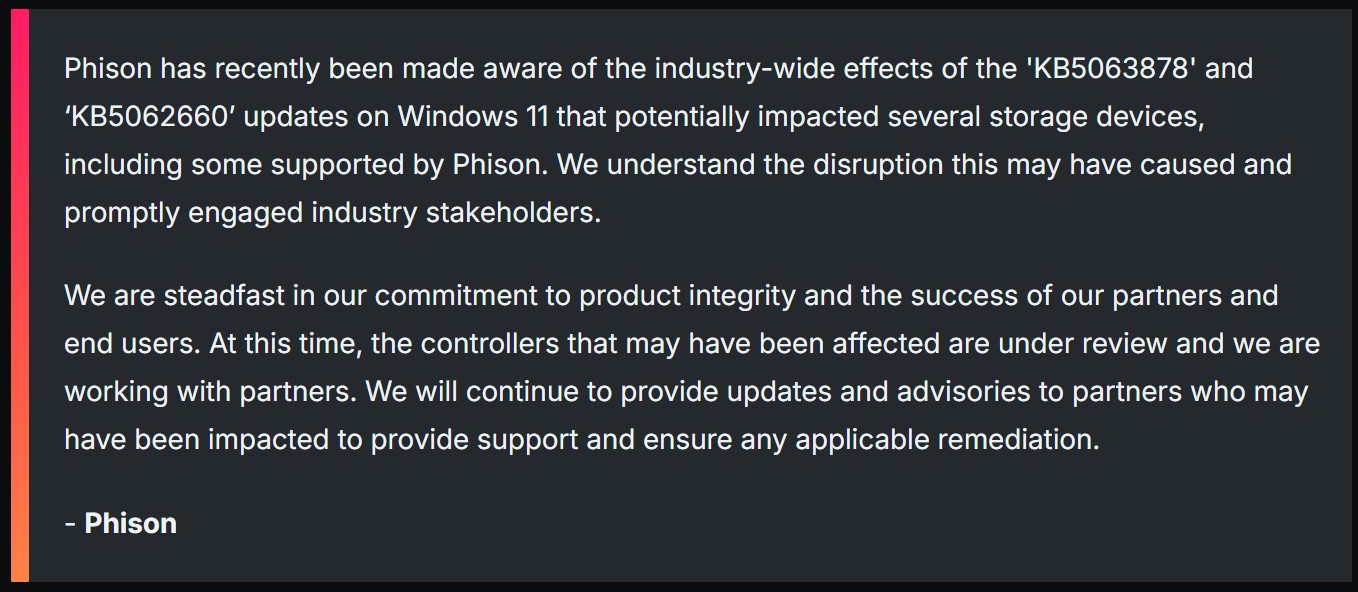Click the pink-orange gradient bar beside the quote
The image size is (1358, 592).
(19, 296)
